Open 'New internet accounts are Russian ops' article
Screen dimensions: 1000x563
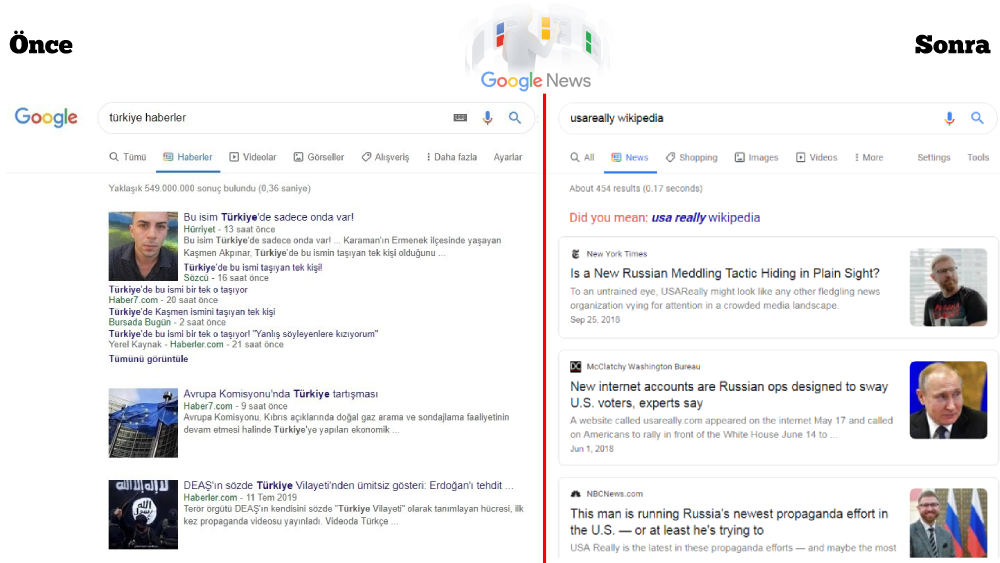(729, 395)
